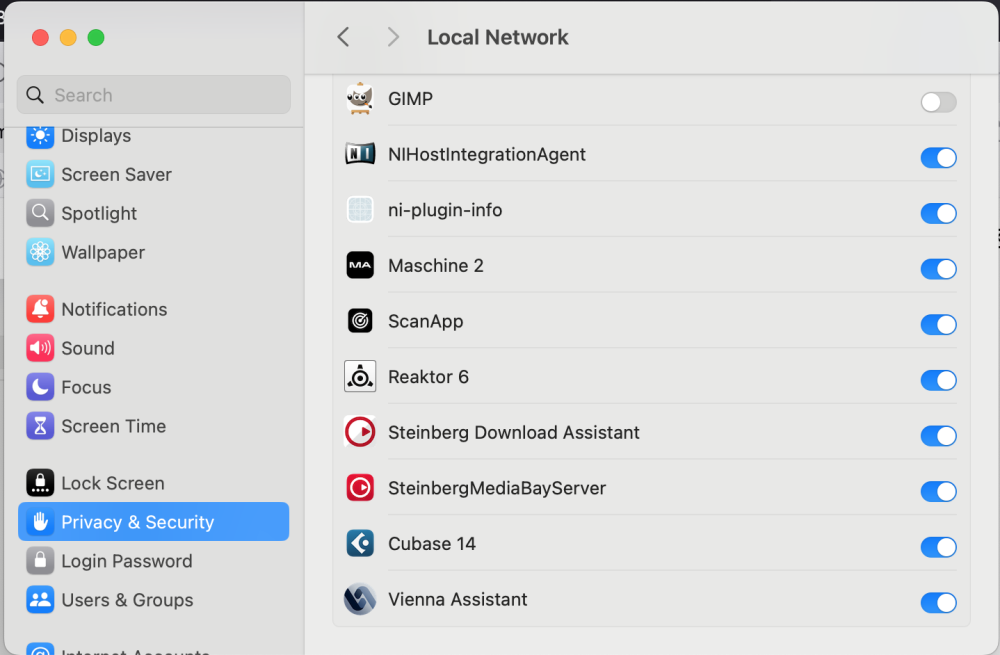The height and width of the screenshot is (655, 1000).
Task: Click the ScanApp icon
Action: (x=360, y=320)
